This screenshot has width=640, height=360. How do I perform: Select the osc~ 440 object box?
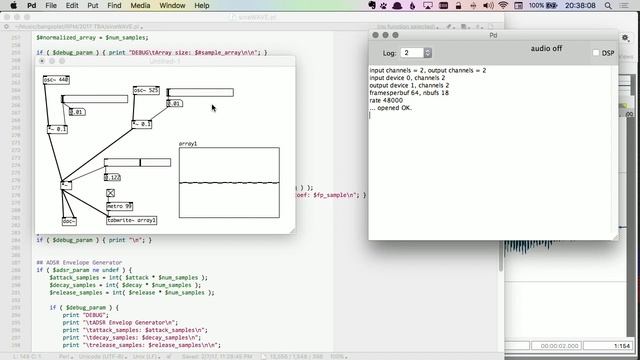click(x=56, y=80)
